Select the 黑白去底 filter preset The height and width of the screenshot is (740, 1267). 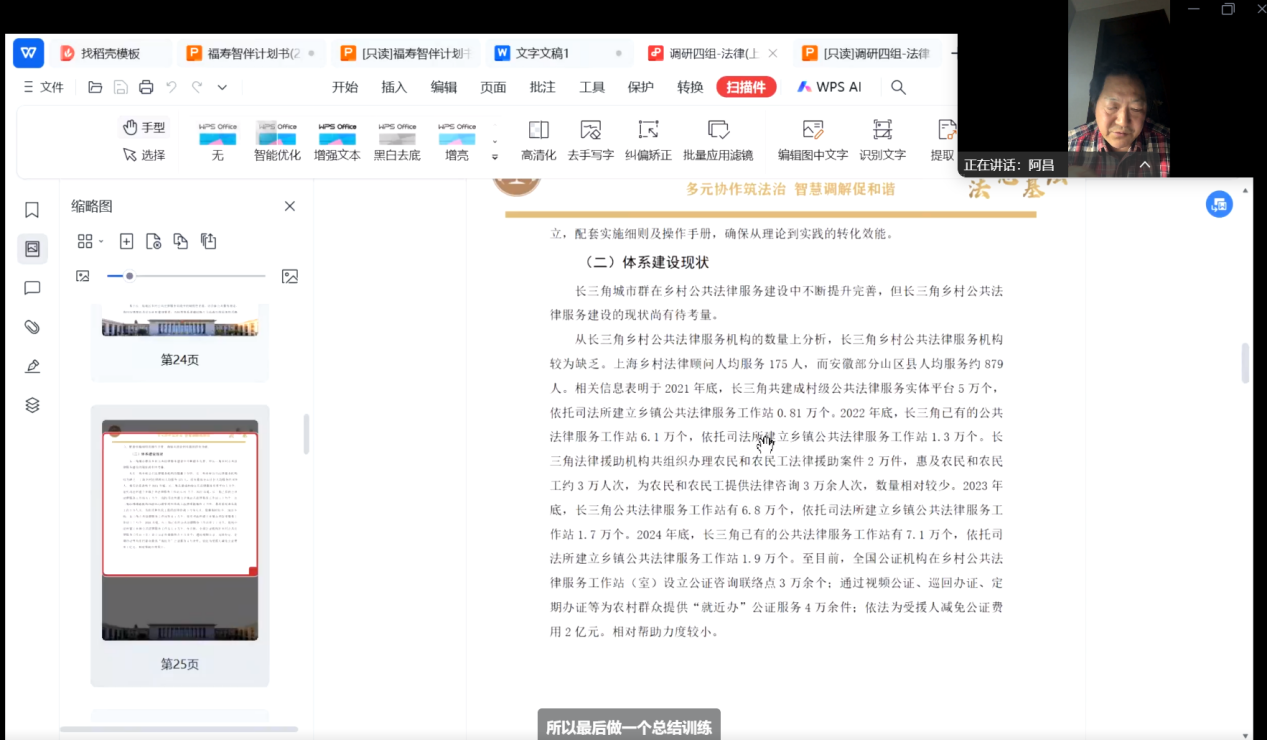click(397, 141)
